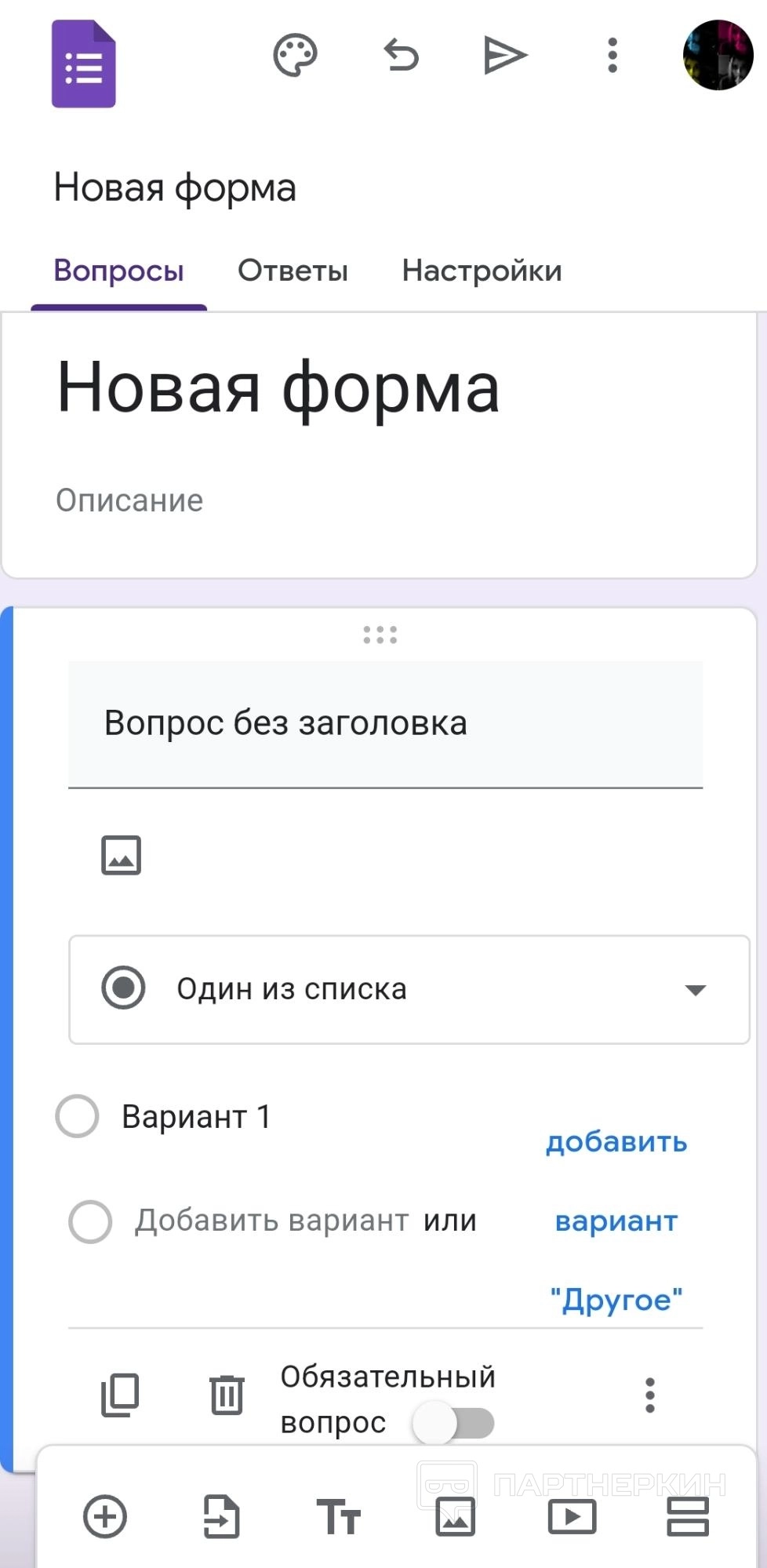Add a new question with the plus icon
Image resolution: width=767 pixels, height=1568 pixels.
105,1516
